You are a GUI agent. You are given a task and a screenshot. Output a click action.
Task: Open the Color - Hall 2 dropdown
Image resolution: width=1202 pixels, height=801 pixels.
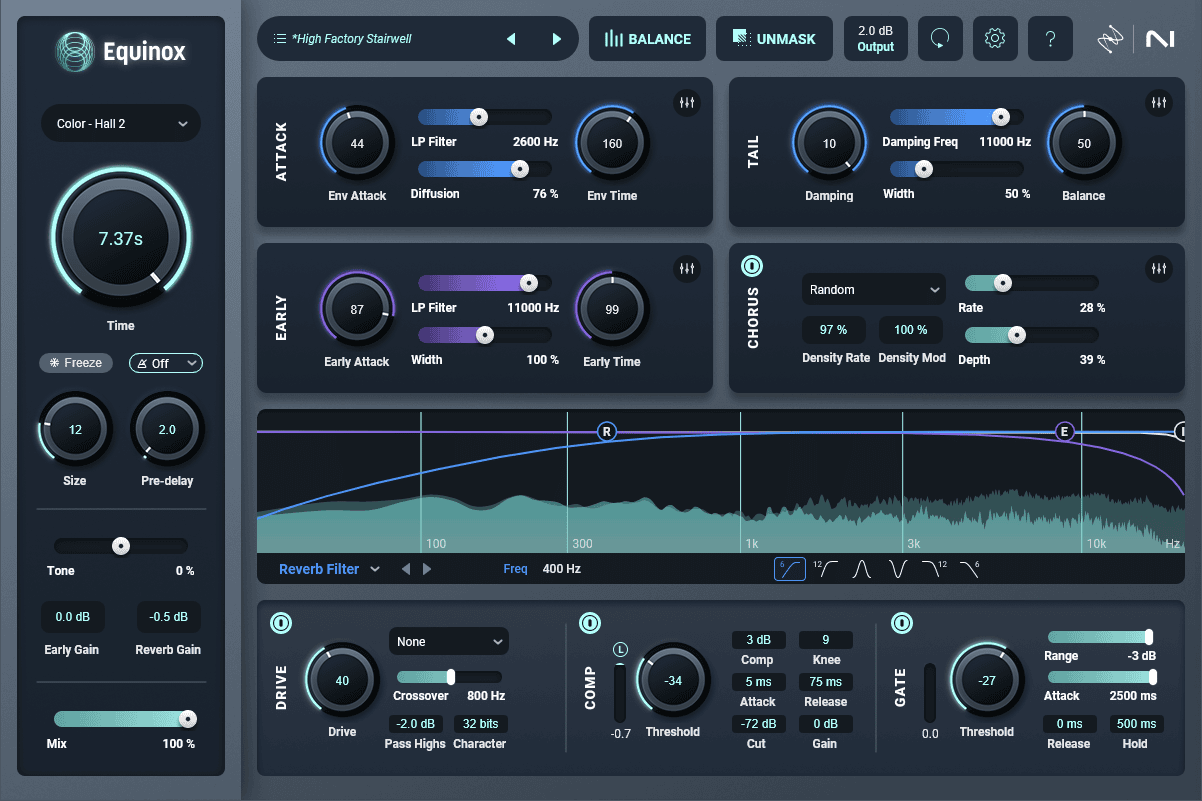tap(121, 124)
